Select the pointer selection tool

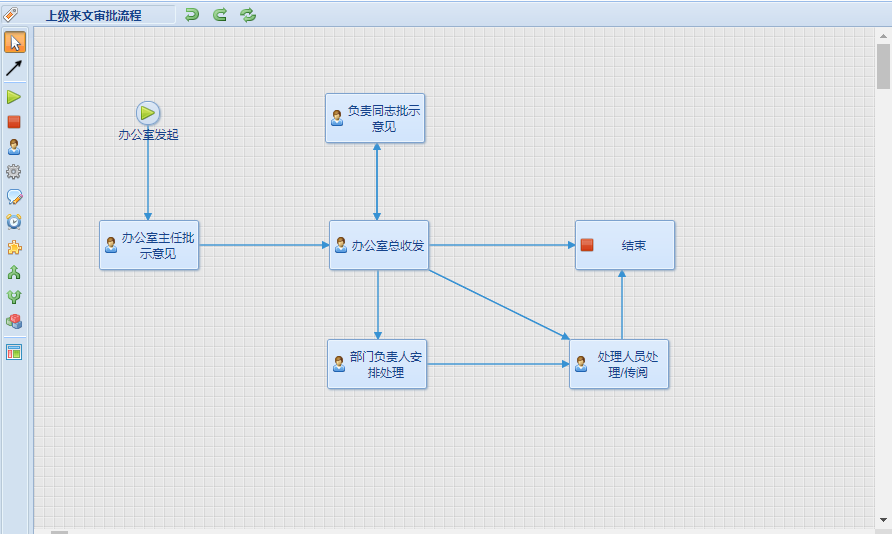(14, 43)
